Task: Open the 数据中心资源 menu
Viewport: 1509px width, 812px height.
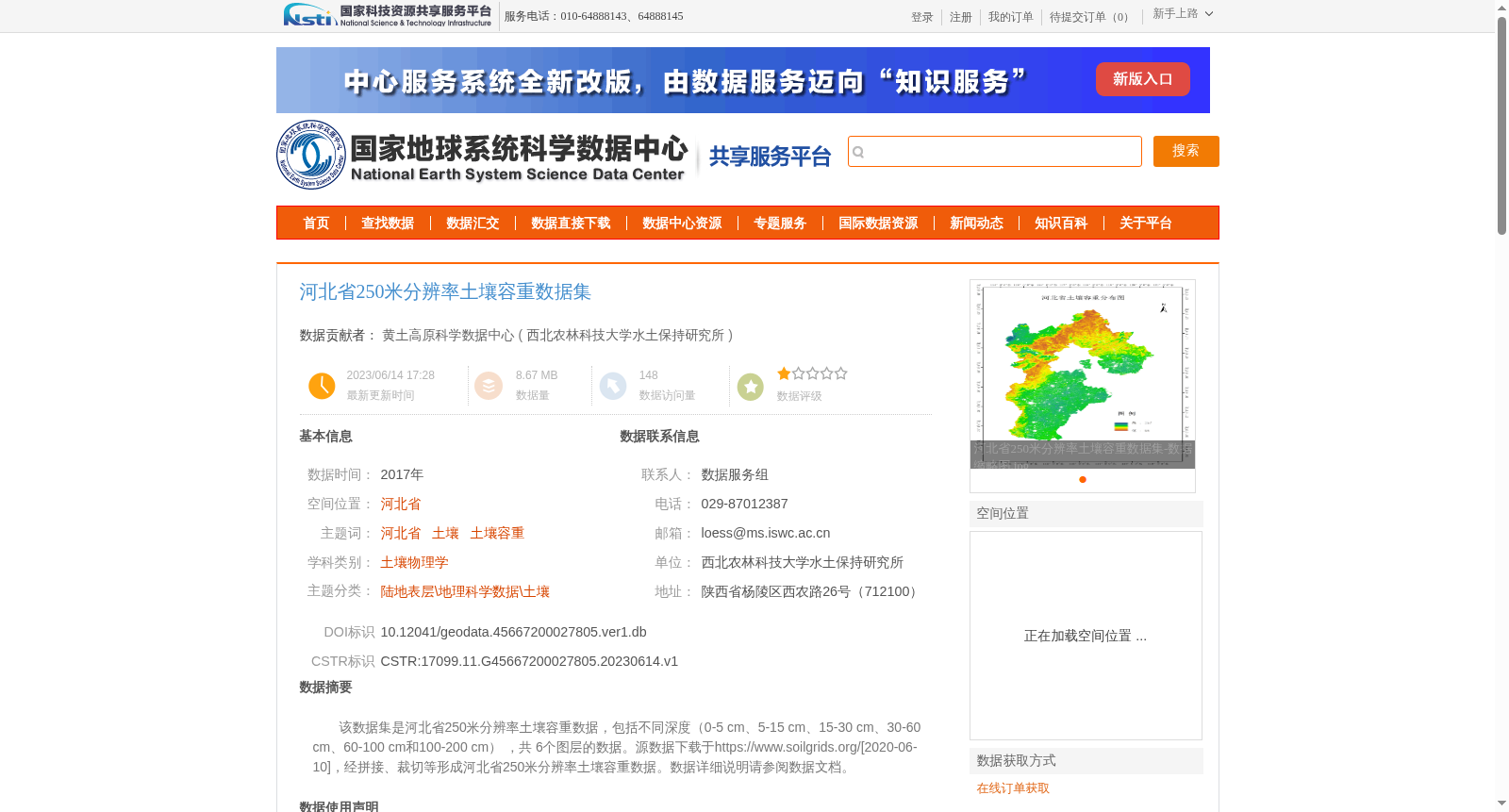Action: [682, 224]
